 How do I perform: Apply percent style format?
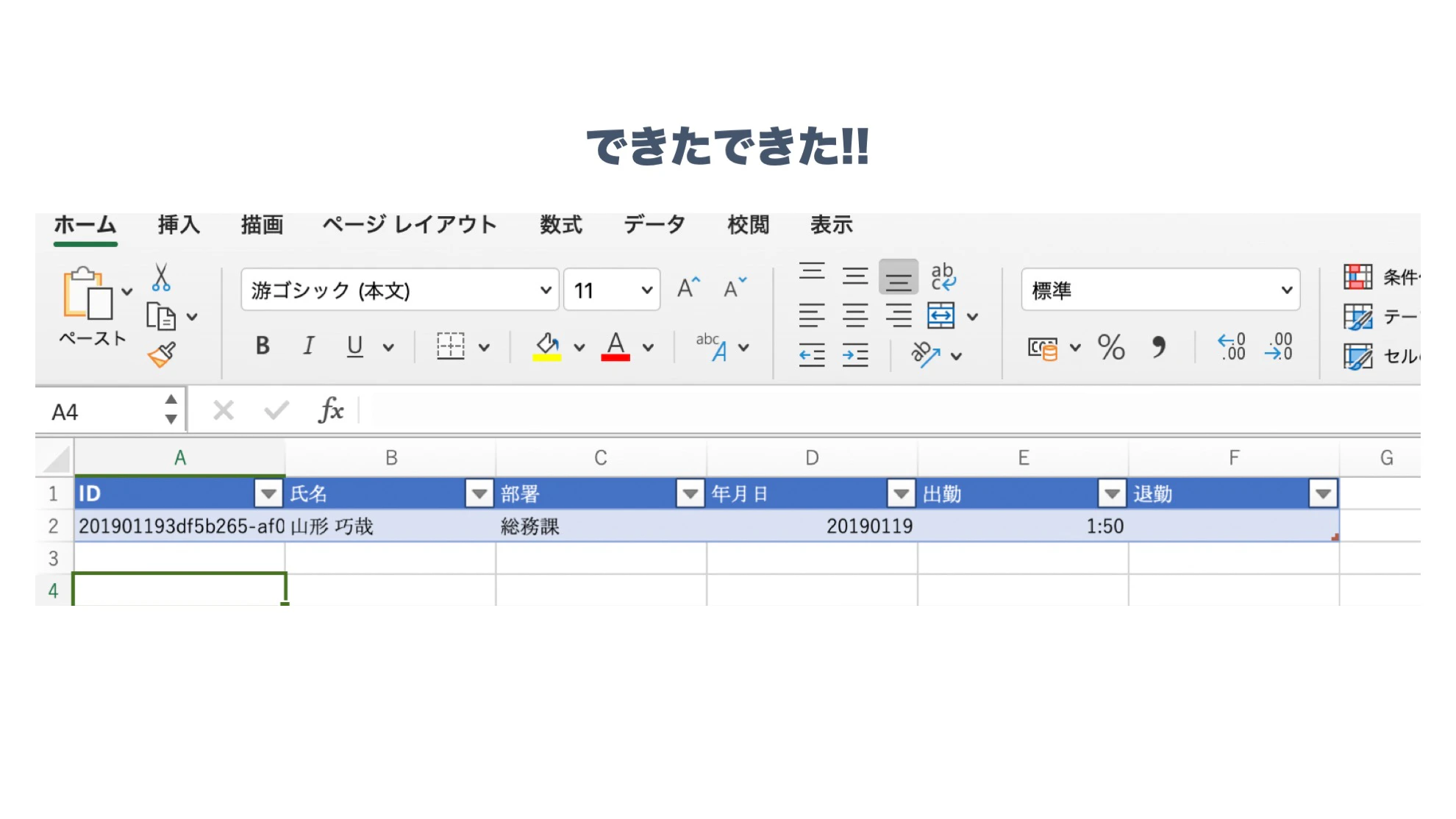[1111, 347]
